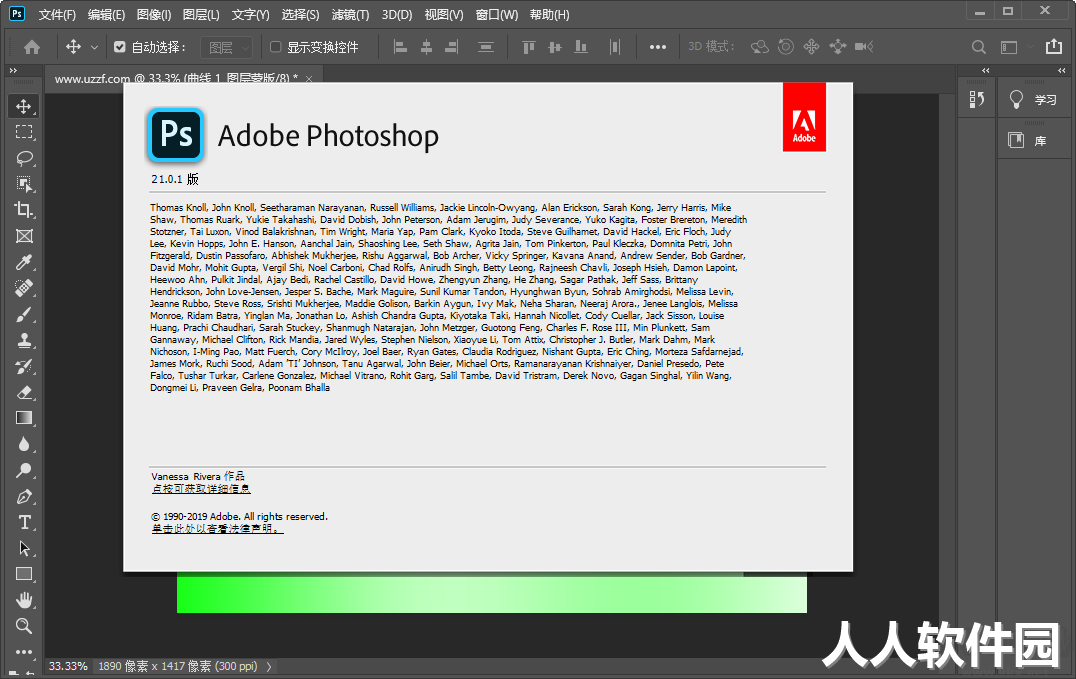Screen dimensions: 1076x679
Task: Select the Eraser tool
Action: coord(24,393)
